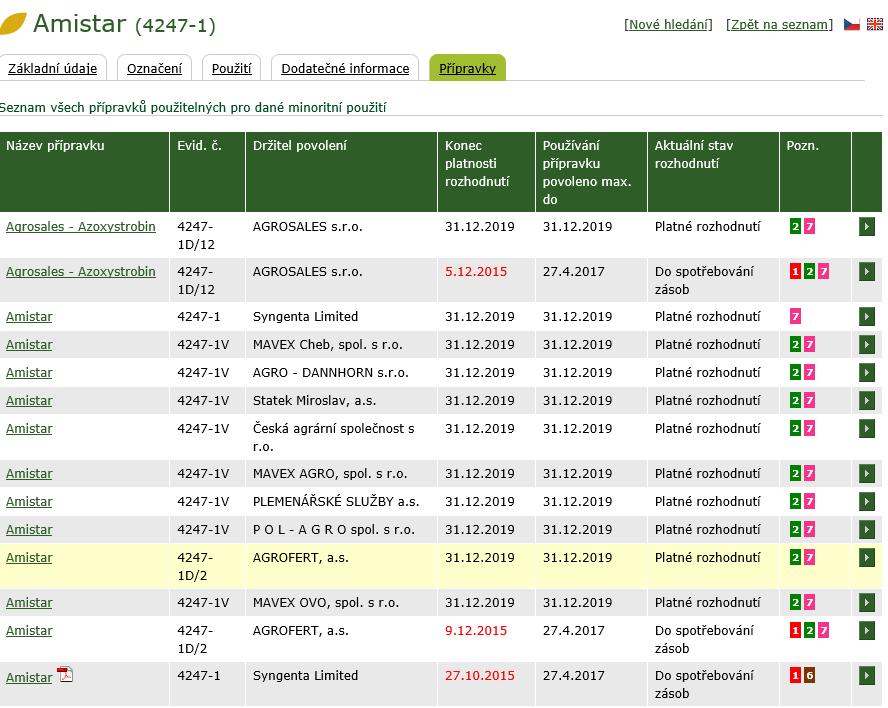Image resolution: width=888 pixels, height=708 pixels.
Task: Follow the Zpět na seznam link
Action: pos(779,25)
